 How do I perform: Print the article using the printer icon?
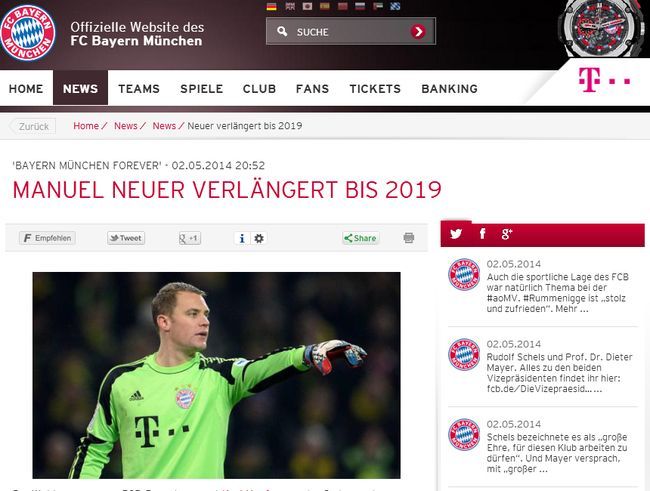(x=409, y=238)
